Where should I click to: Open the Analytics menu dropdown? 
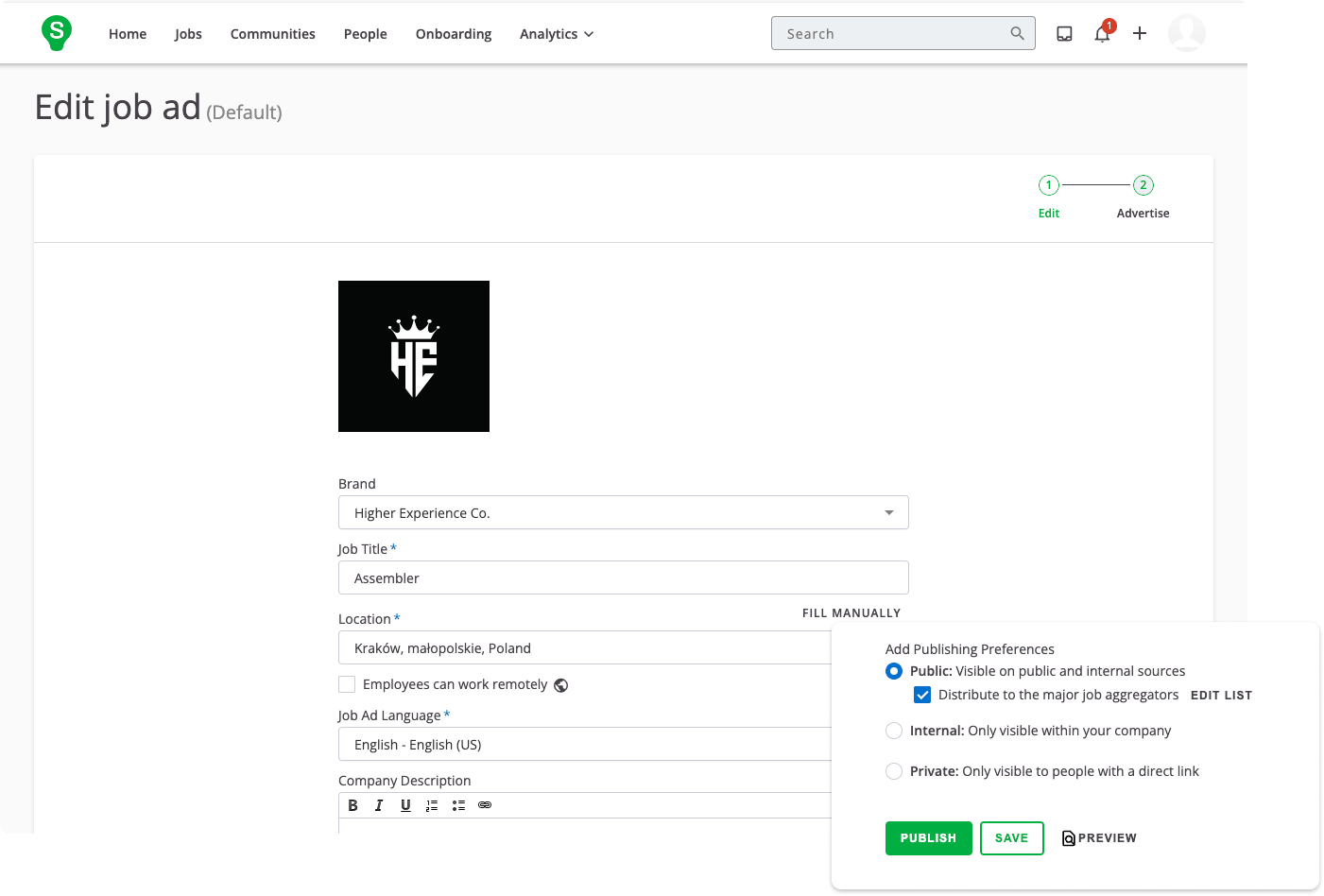pos(557,34)
